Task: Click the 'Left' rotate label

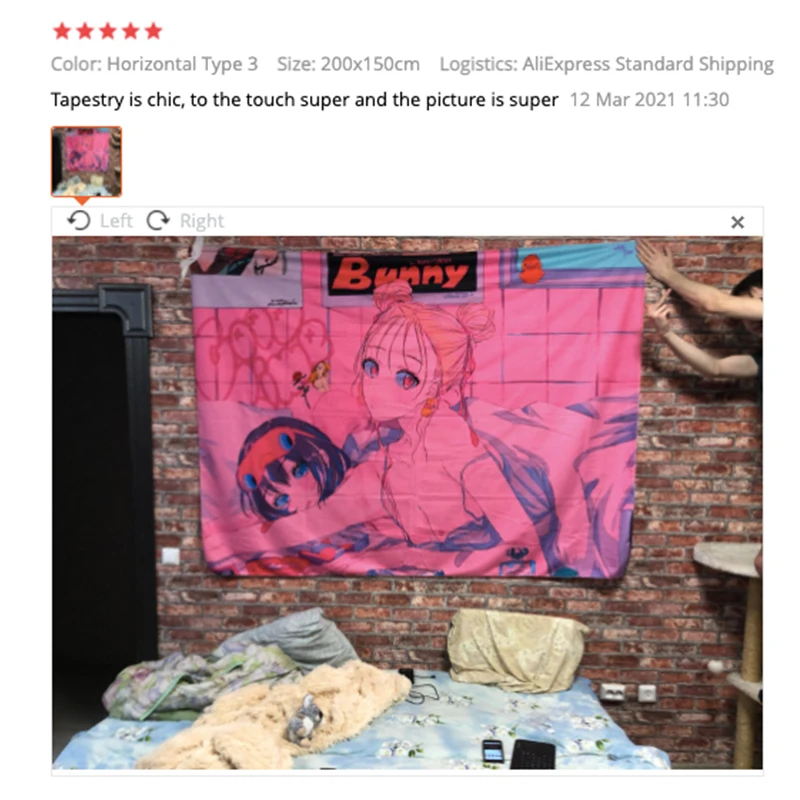Action: pyautogui.click(x=116, y=221)
